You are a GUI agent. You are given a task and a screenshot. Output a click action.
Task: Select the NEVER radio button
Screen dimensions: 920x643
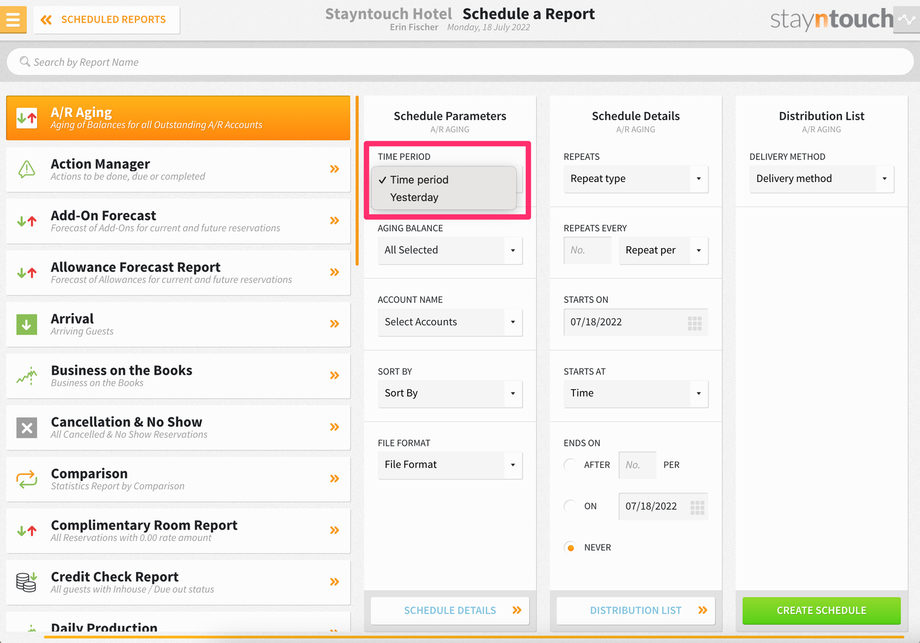[x=570, y=548]
